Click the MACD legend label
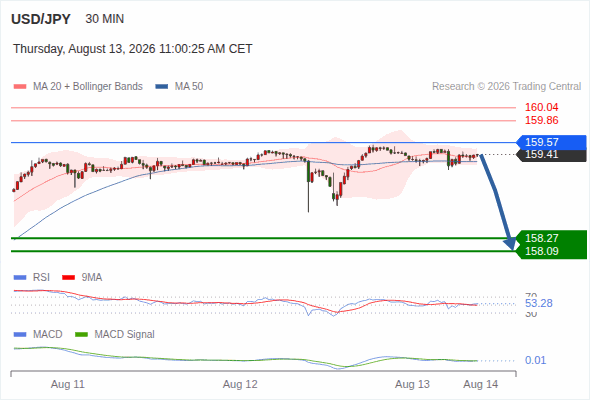The width and height of the screenshot is (590, 400). pos(47,335)
